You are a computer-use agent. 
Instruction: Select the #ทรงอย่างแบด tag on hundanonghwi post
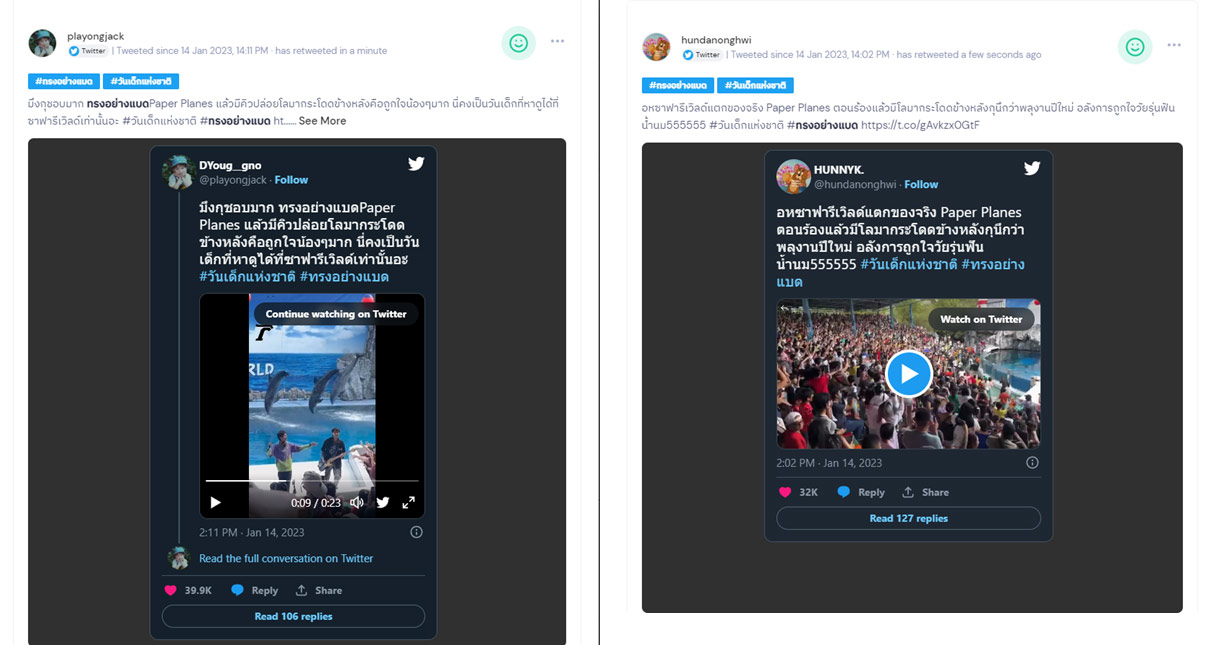[x=677, y=85]
